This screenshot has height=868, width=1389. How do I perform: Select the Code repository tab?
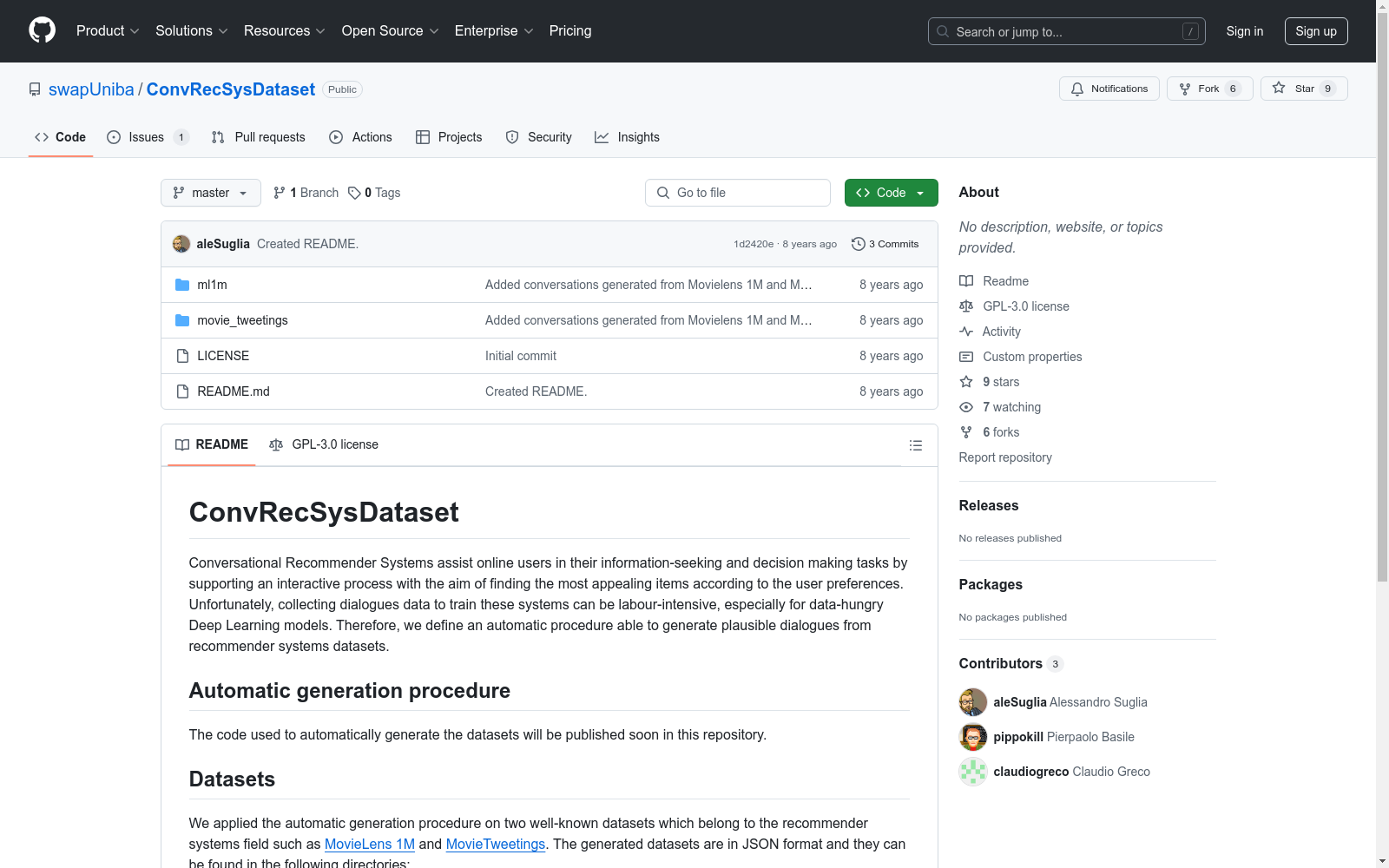pos(61,137)
